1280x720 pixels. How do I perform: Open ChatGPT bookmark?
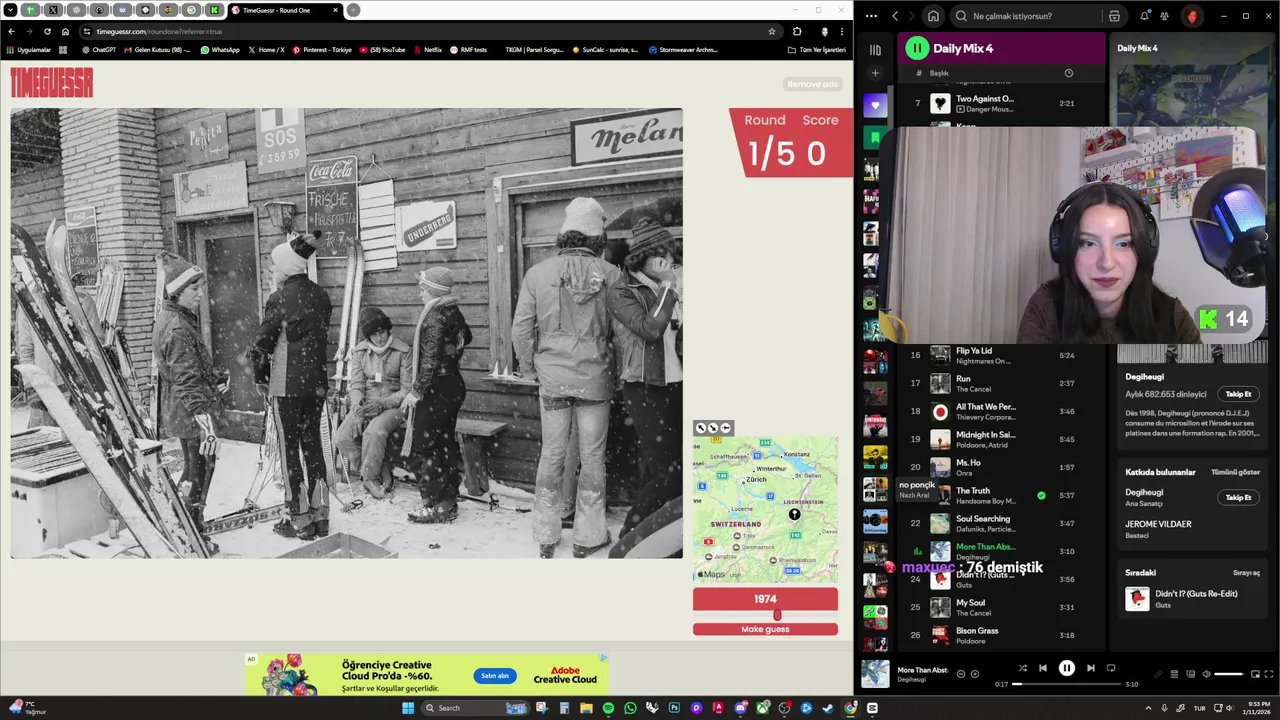[99, 49]
